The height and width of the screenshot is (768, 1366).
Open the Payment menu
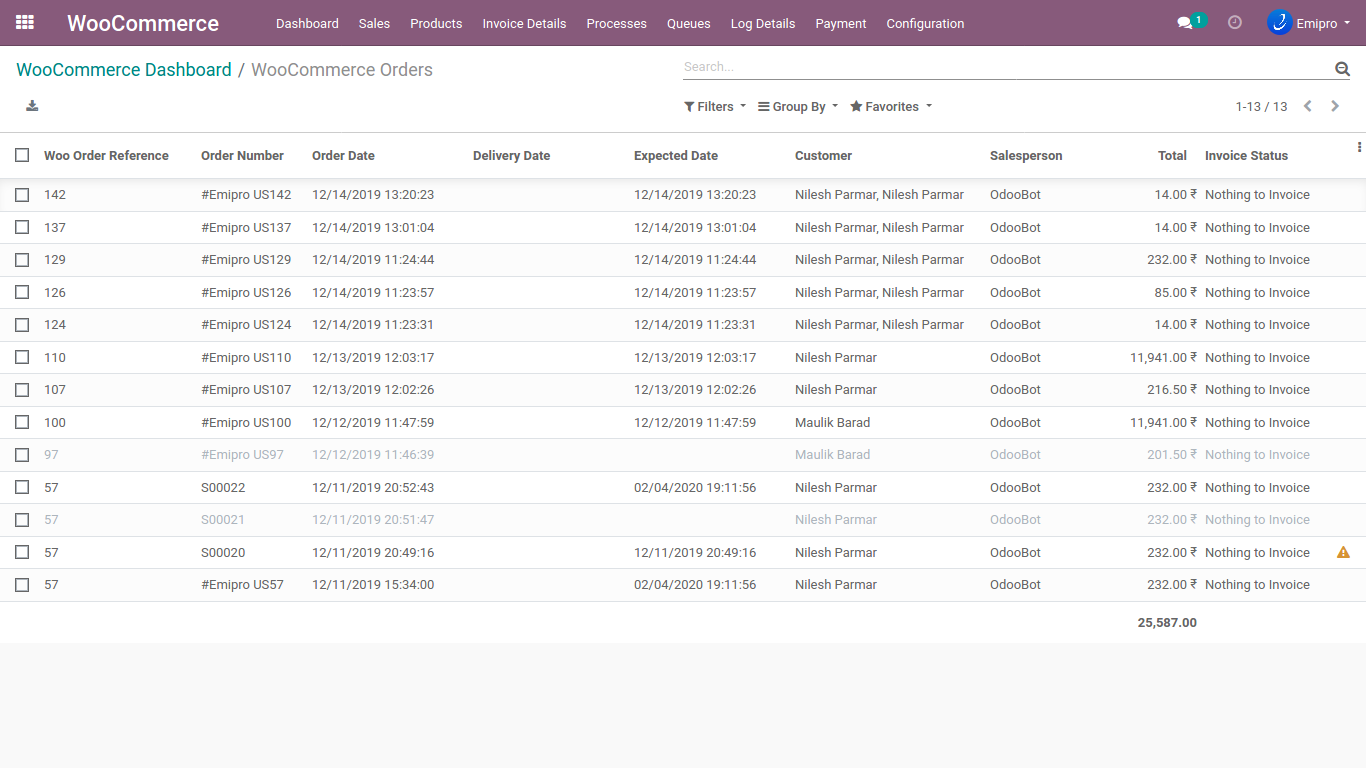coord(841,23)
